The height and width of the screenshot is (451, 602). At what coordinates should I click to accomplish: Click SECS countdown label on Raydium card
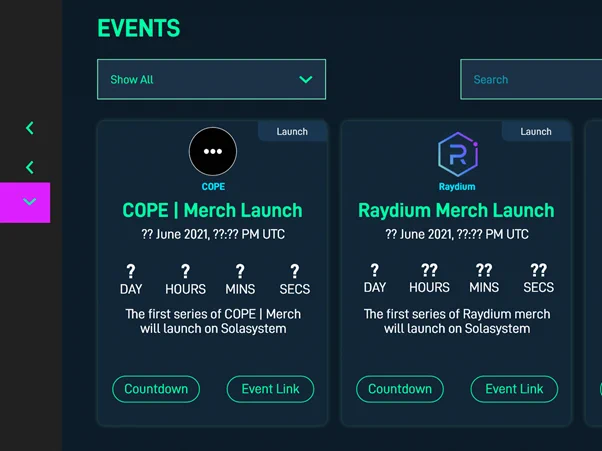click(539, 287)
